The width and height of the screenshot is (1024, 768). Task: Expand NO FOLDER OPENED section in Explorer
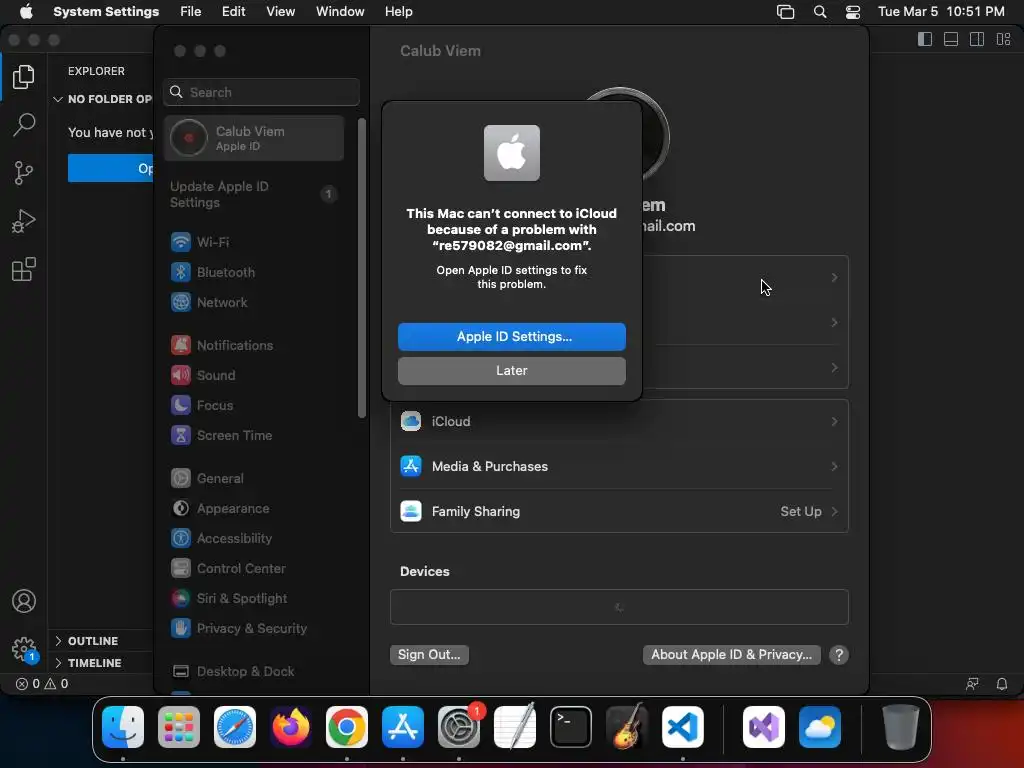[x=103, y=99]
